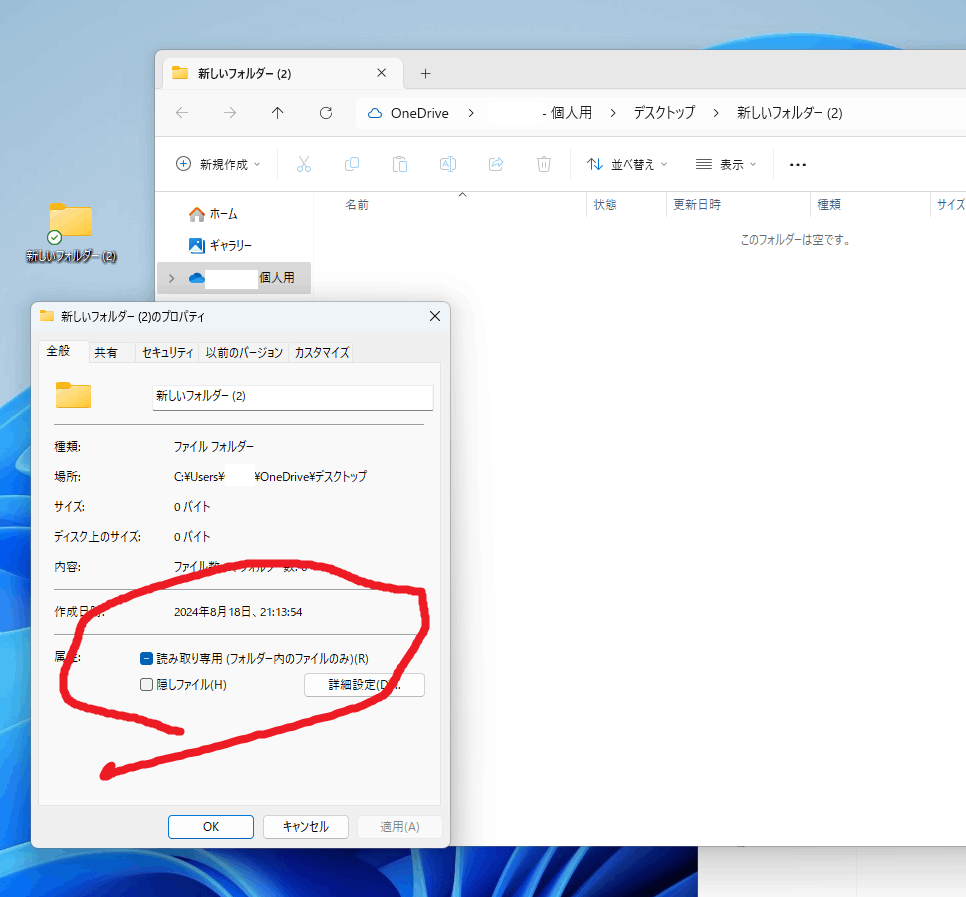Switch to セキュリティ tab in properties
This screenshot has width=966, height=897.
tap(168, 352)
